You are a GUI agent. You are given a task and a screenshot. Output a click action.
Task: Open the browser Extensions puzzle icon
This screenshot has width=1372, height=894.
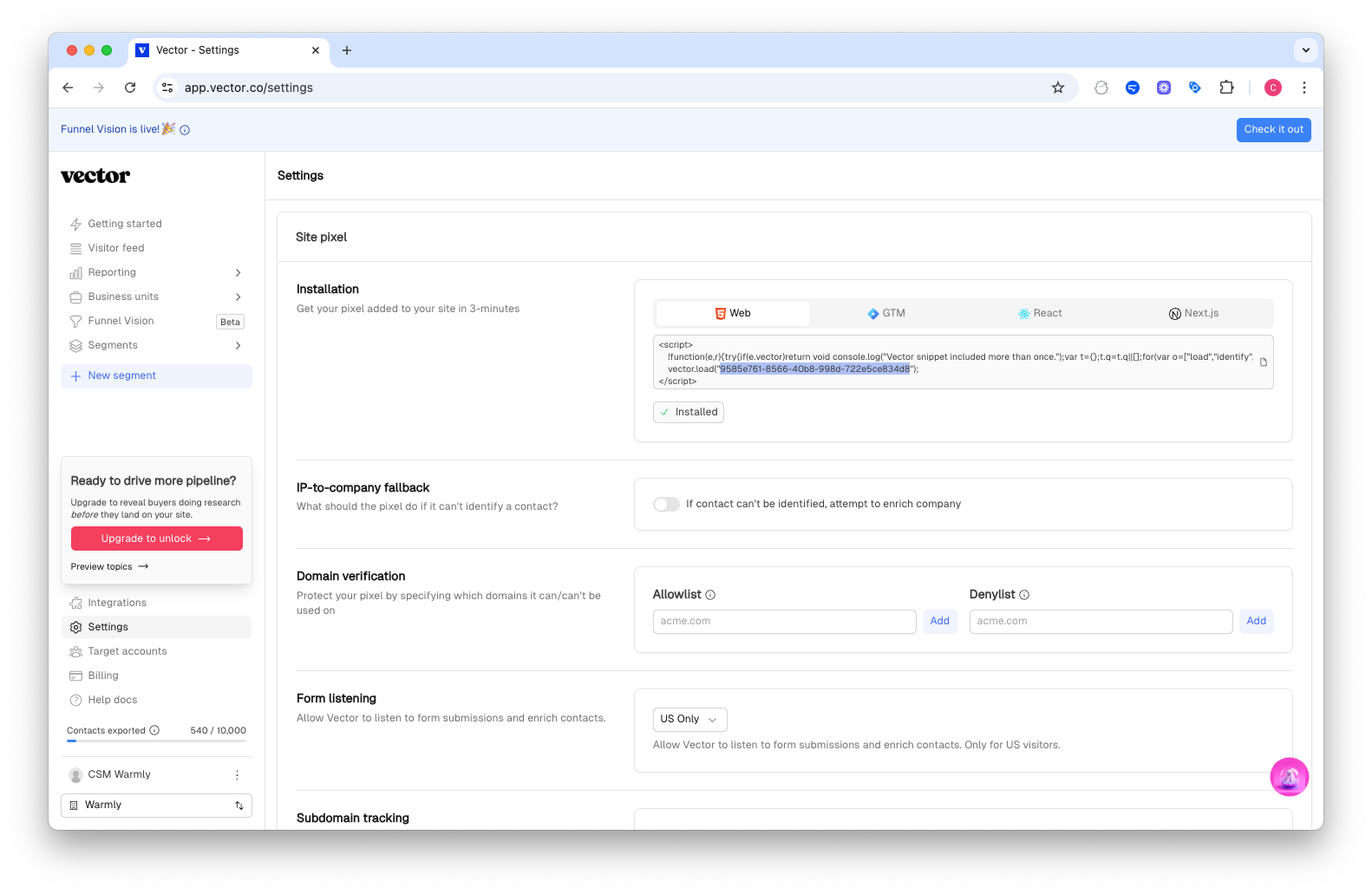1226,88
